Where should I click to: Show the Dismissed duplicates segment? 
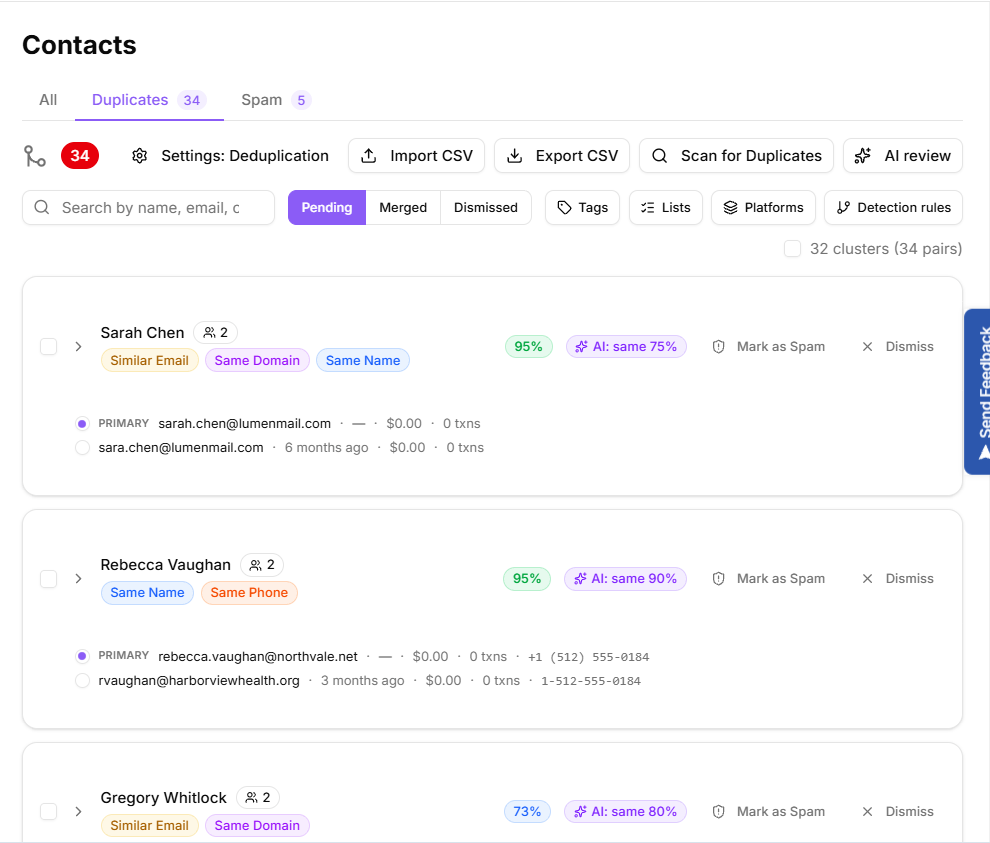pos(486,208)
